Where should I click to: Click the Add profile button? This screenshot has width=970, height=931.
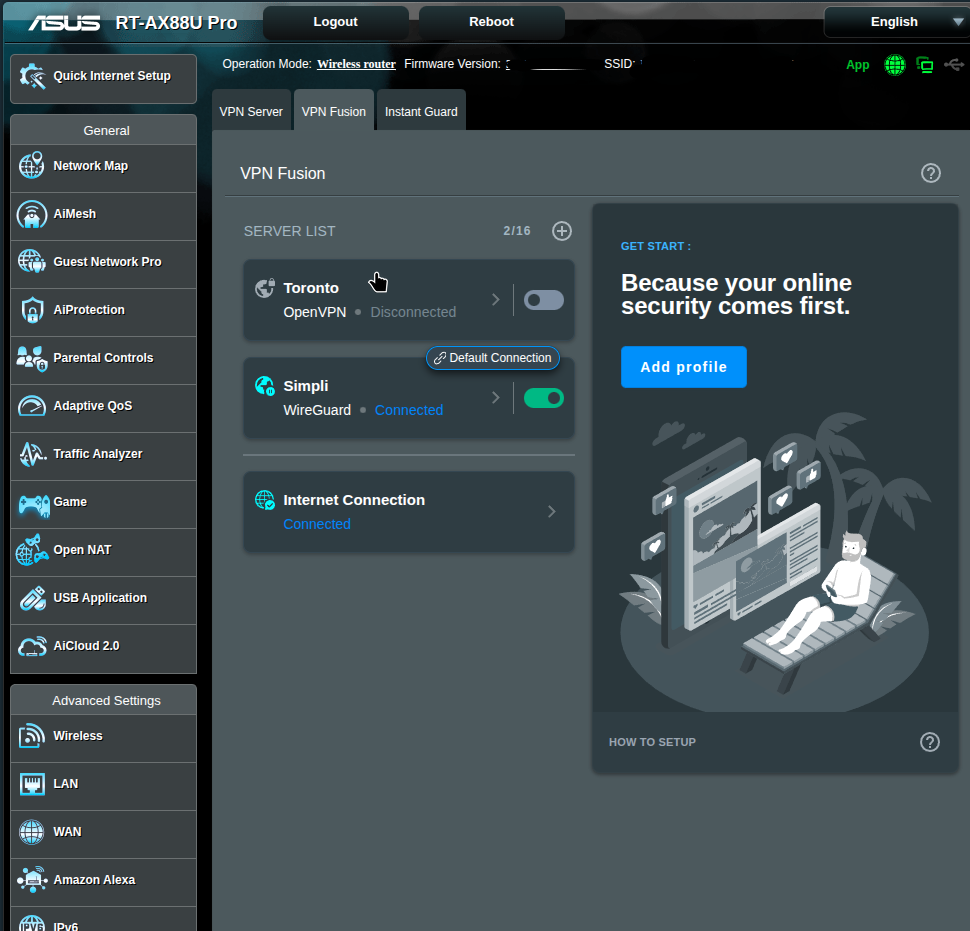684,367
